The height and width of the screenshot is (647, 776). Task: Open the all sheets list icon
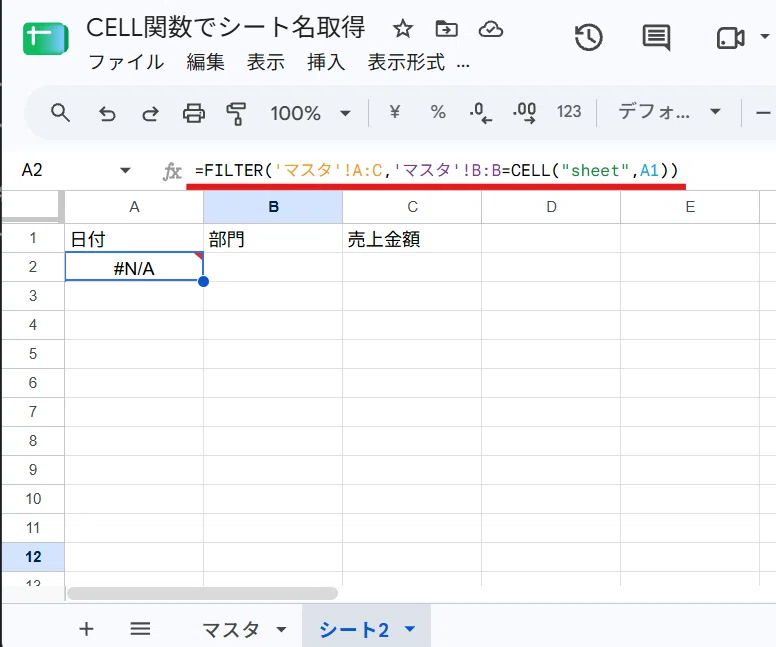(140, 629)
